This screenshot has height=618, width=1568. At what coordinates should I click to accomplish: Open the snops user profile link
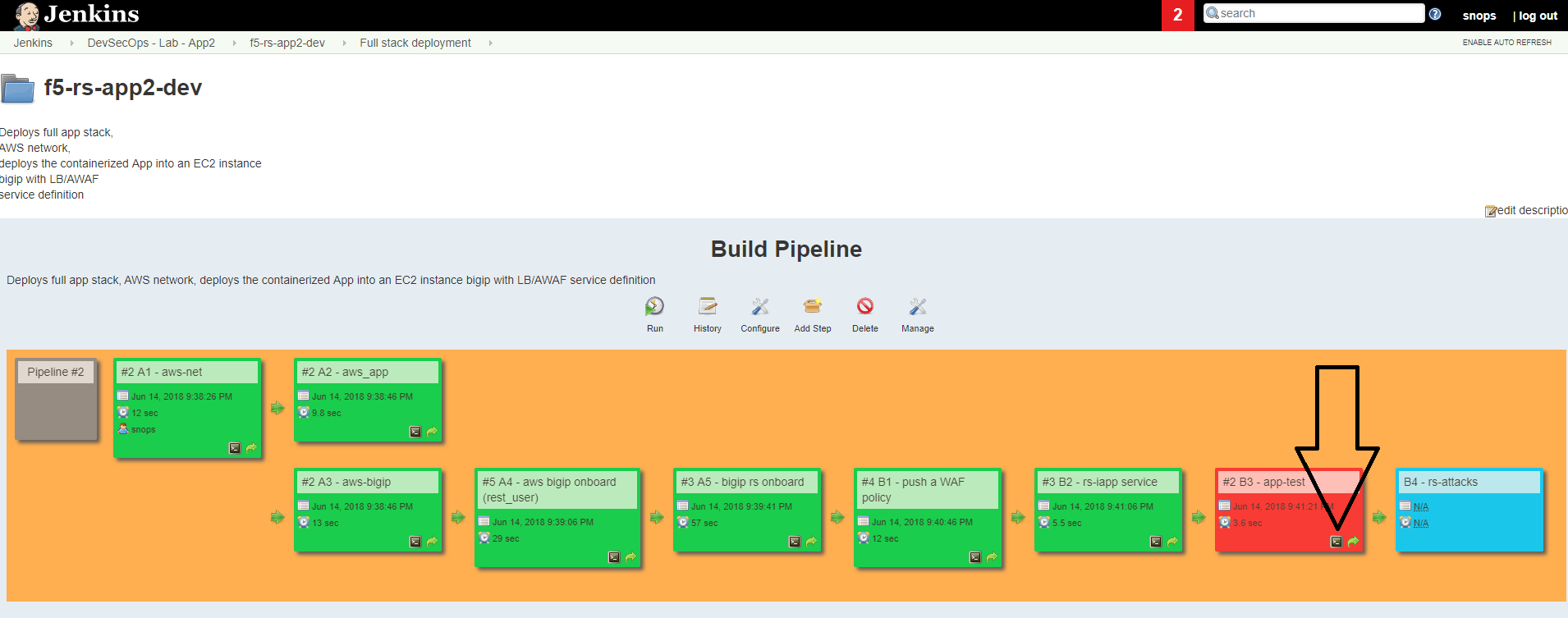1479,16
